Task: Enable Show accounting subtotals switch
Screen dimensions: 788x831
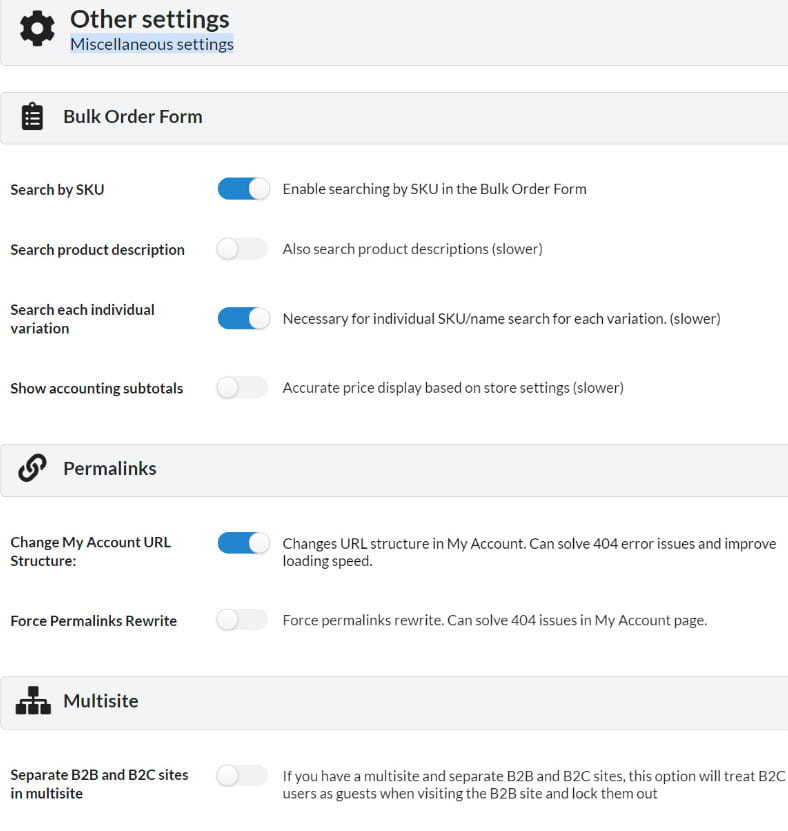Action: (243, 388)
